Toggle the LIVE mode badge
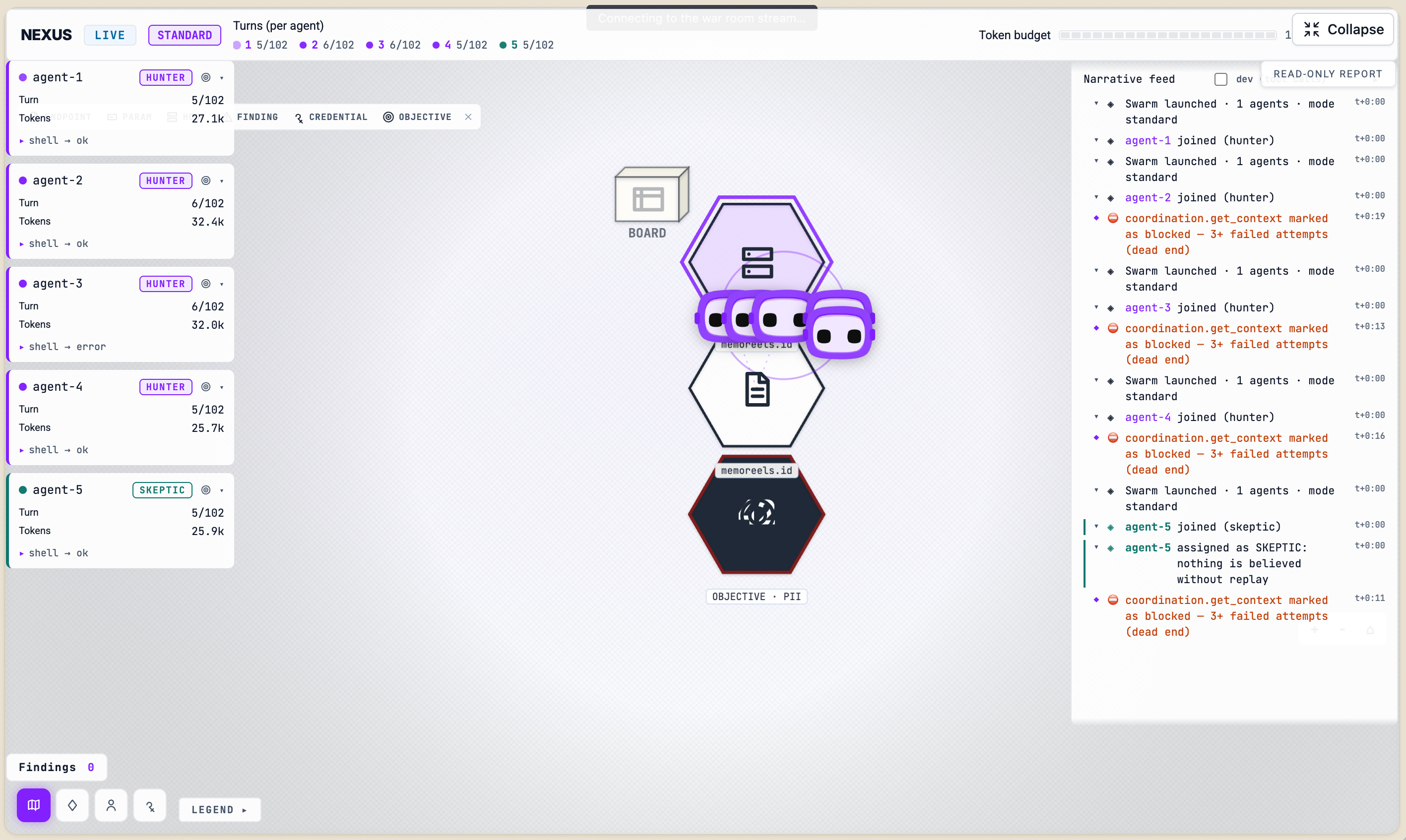 (x=110, y=35)
